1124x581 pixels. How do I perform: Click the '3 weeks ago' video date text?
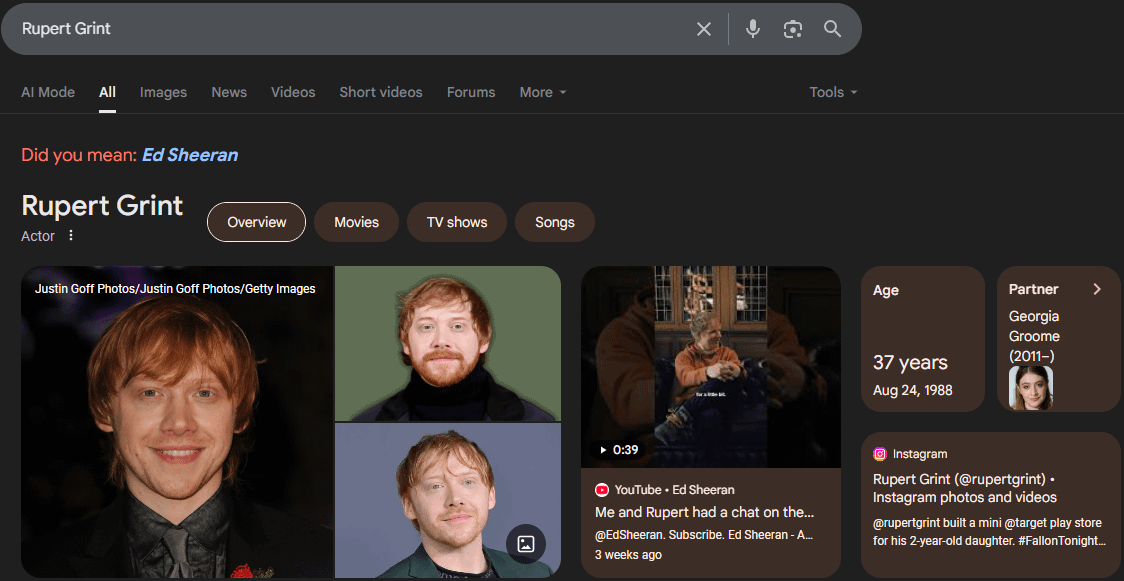pos(629,555)
